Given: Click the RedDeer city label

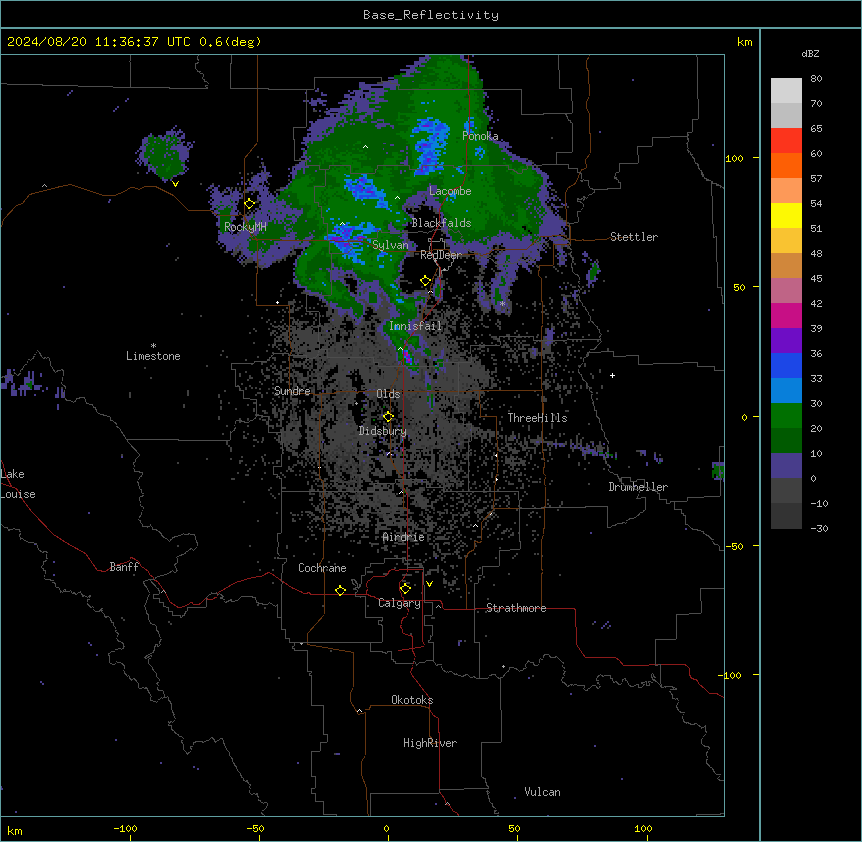Looking at the screenshot, I should click(441, 255).
